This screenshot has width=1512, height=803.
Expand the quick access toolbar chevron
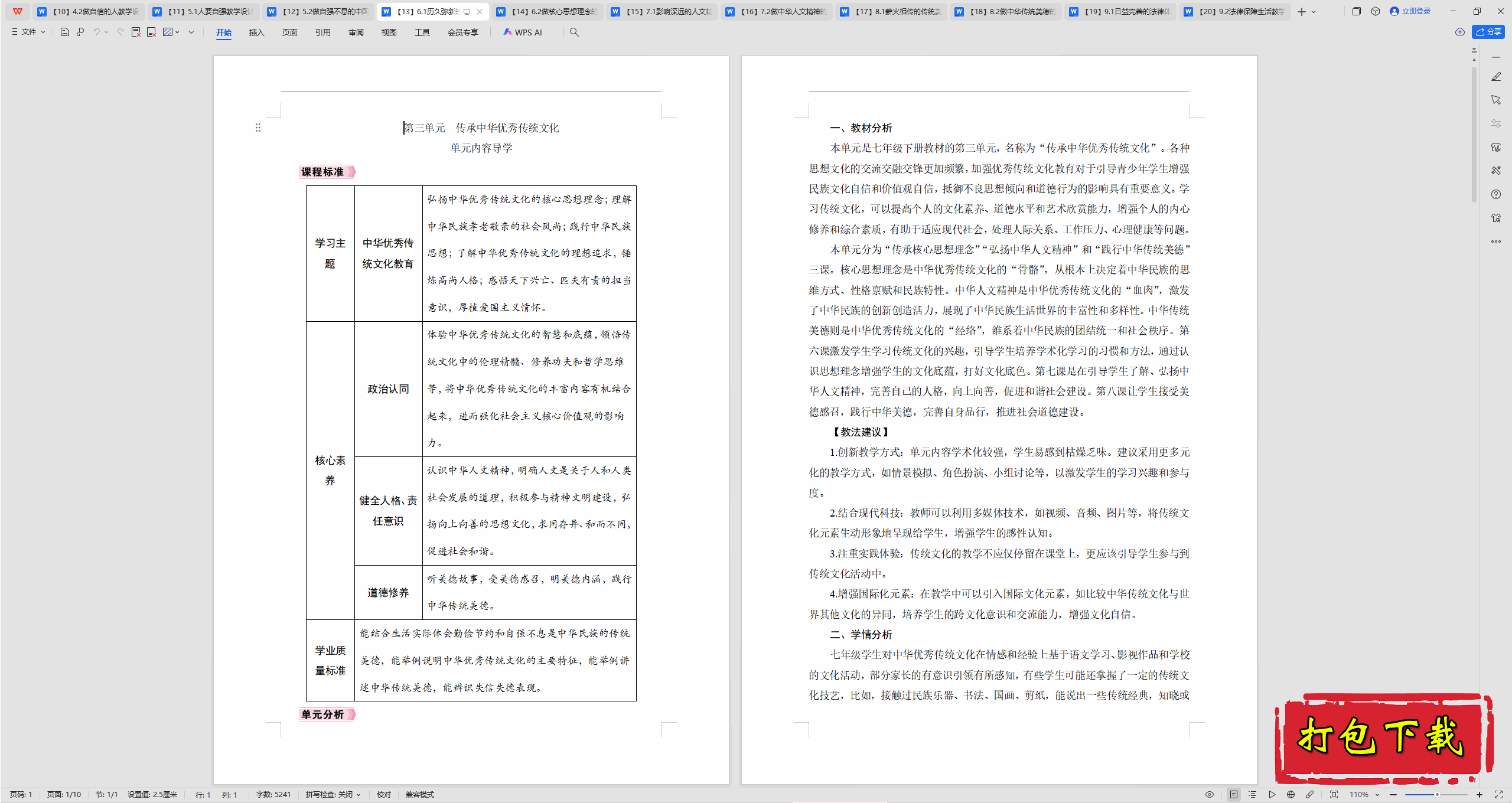click(191, 32)
